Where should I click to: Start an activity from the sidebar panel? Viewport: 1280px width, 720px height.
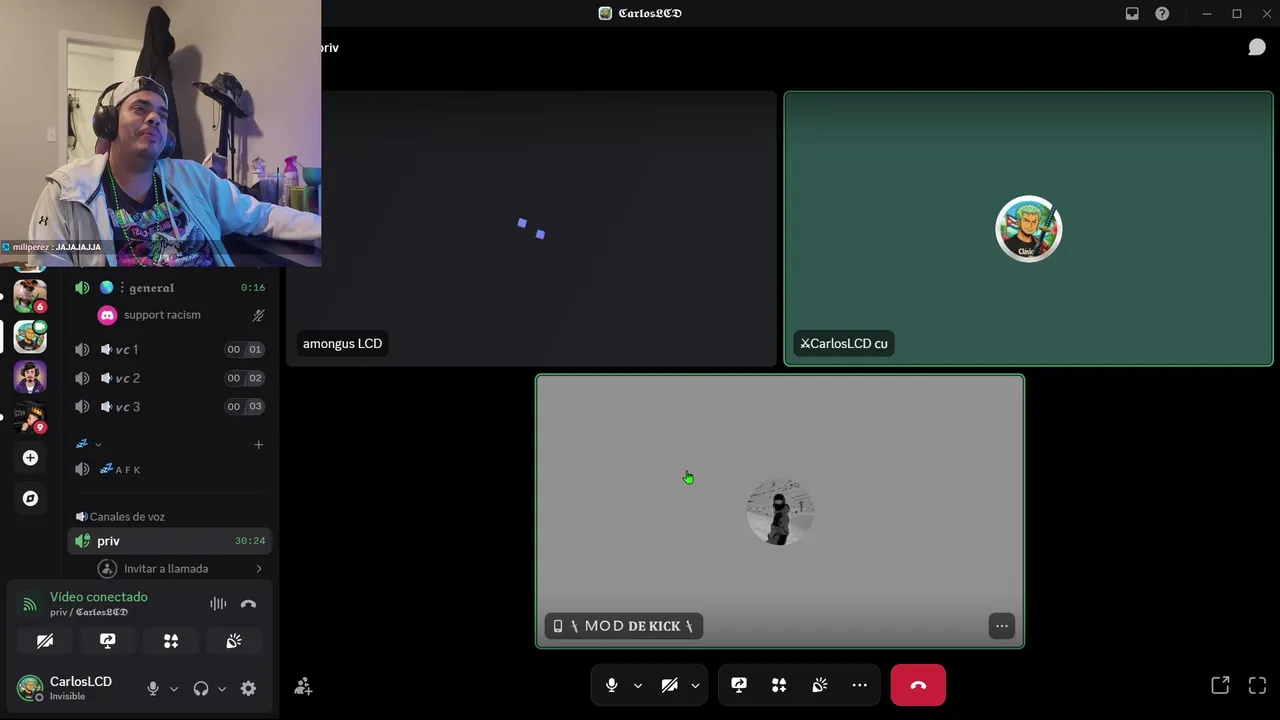(171, 641)
